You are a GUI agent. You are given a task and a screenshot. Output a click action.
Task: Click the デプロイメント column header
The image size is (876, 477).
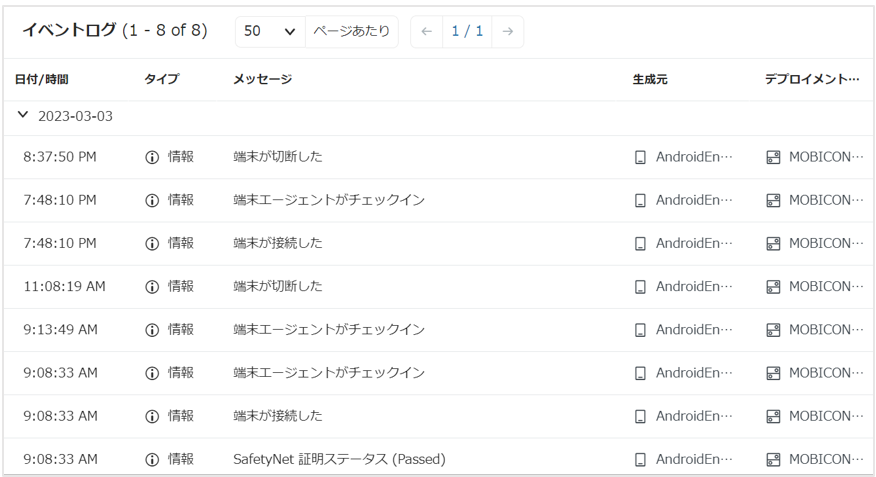[811, 79]
